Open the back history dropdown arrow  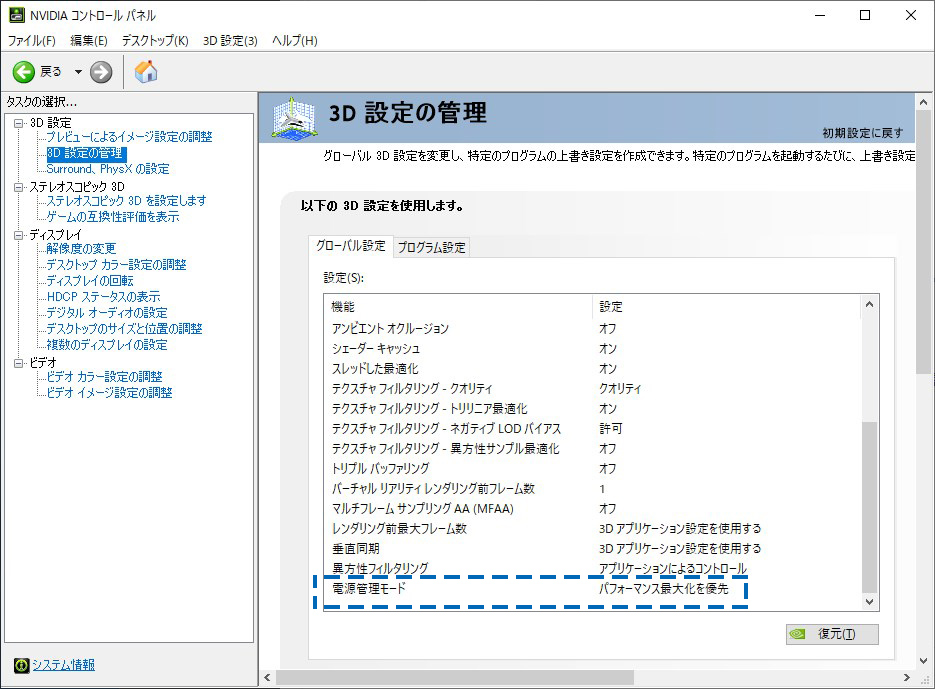coord(78,72)
